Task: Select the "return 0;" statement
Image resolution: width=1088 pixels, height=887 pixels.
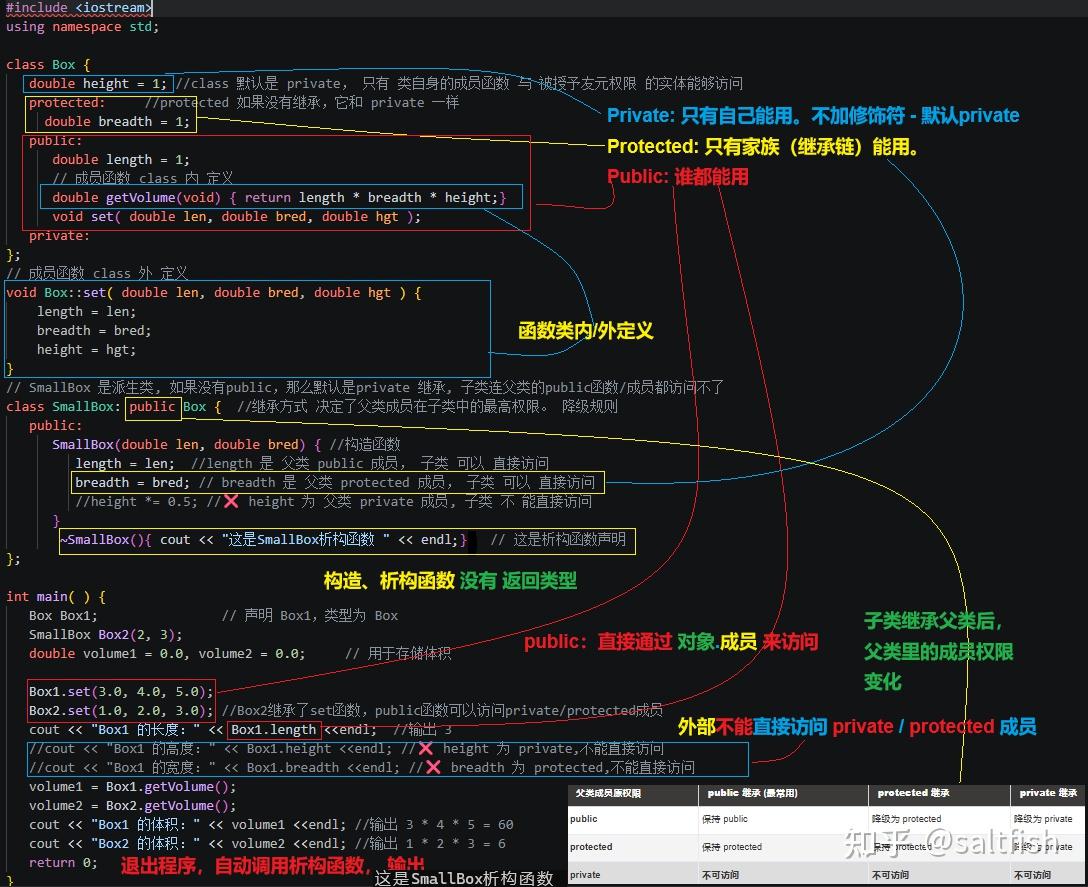Action: (63, 863)
